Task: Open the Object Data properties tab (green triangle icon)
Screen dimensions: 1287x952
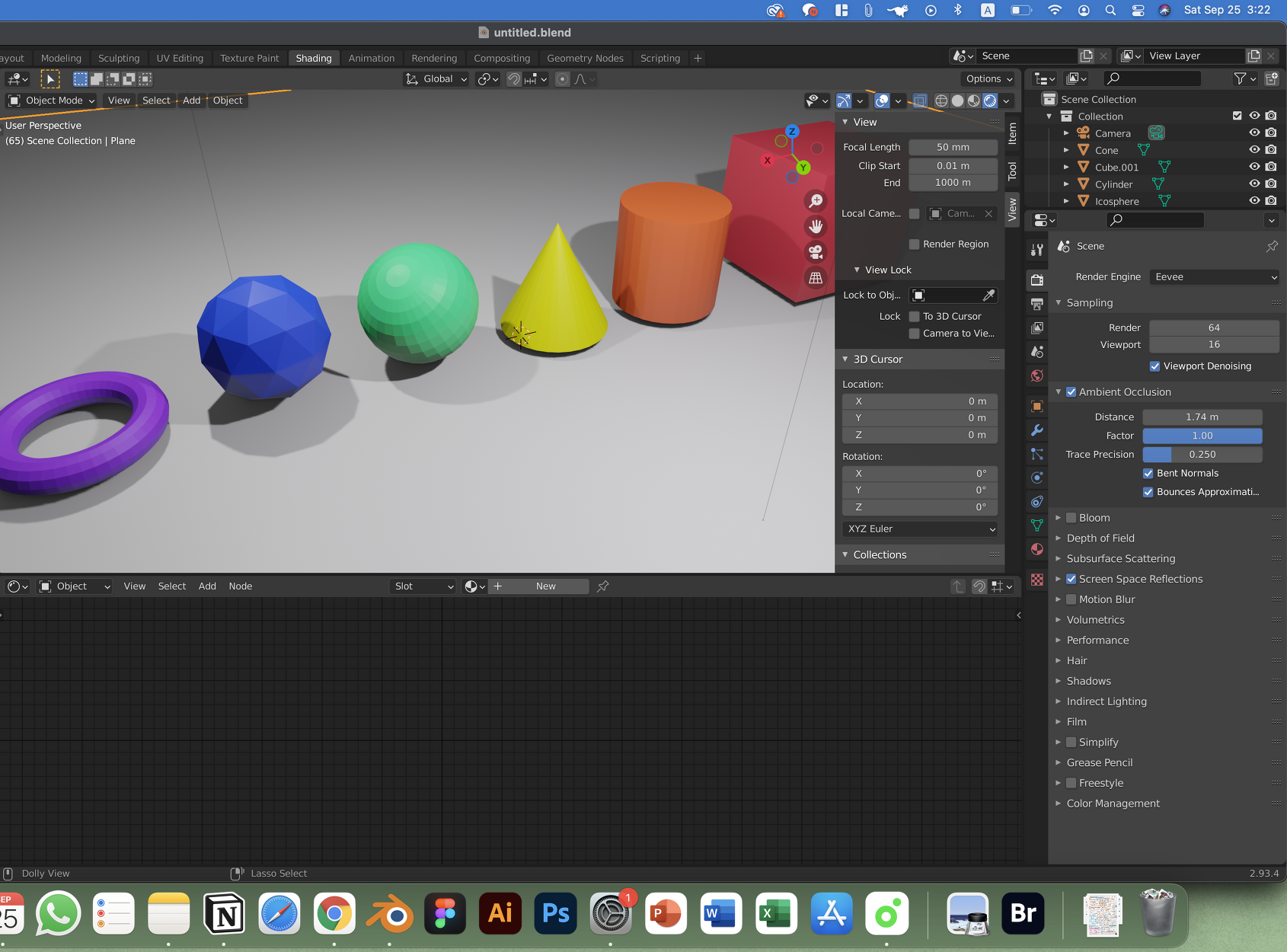Action: (1036, 526)
